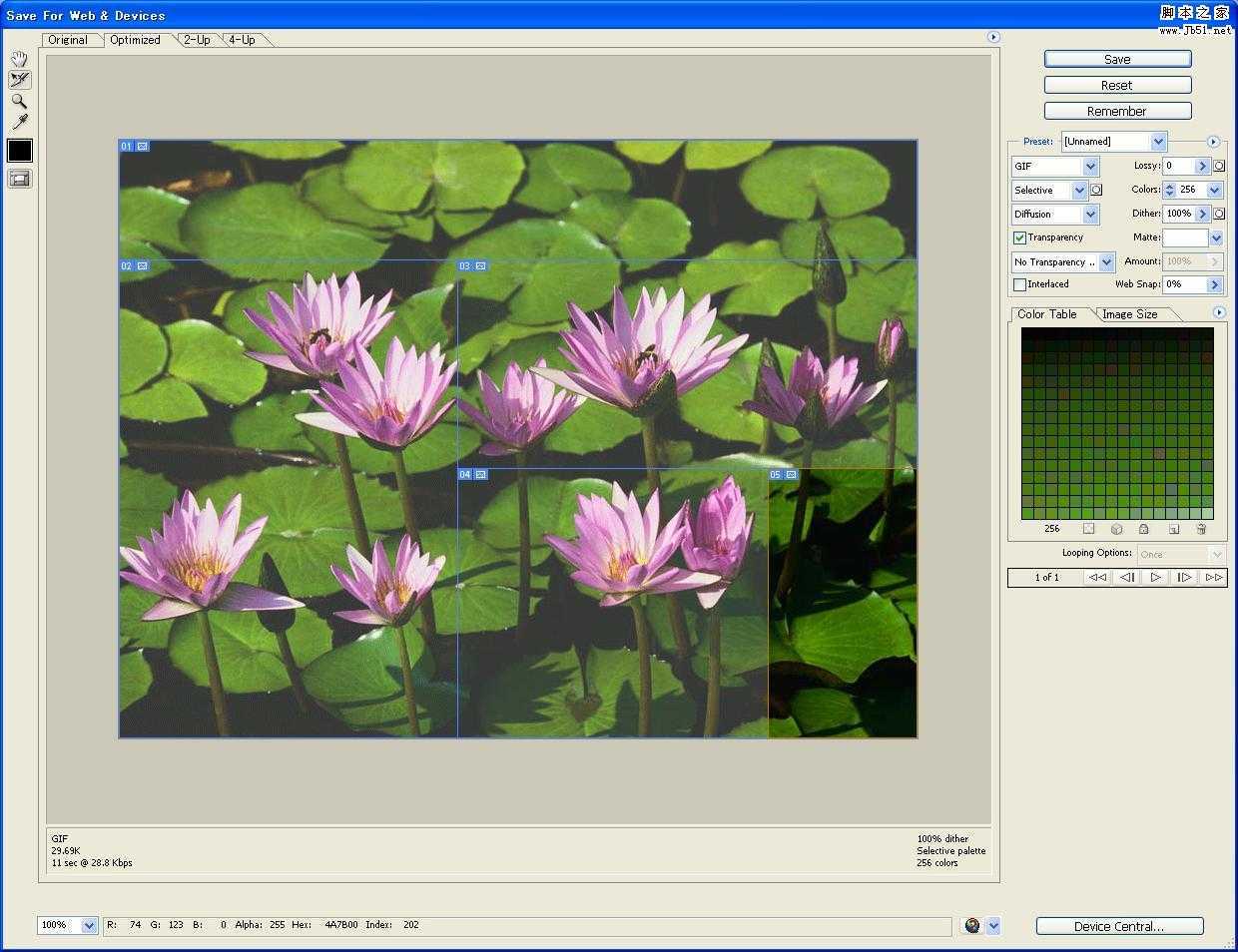Viewport: 1238px width, 952px height.
Task: Click the Save button
Action: click(1117, 59)
